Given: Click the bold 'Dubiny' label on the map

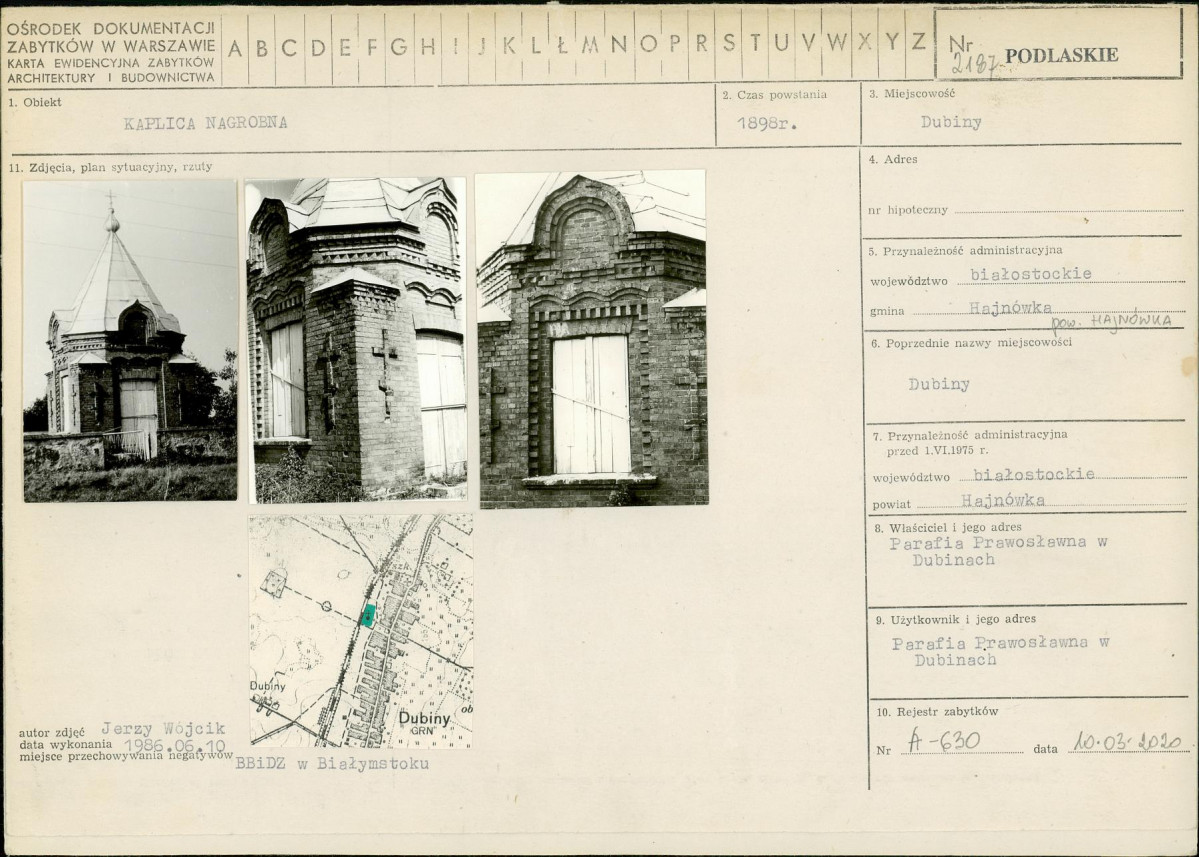Looking at the screenshot, I should pyautogui.click(x=424, y=719).
